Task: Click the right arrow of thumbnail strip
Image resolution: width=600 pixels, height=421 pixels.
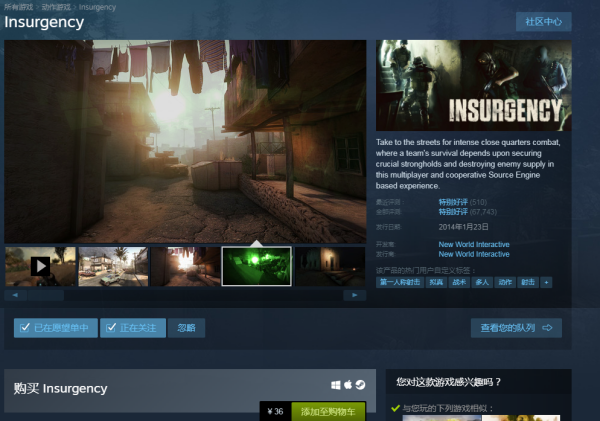Action: coord(355,295)
